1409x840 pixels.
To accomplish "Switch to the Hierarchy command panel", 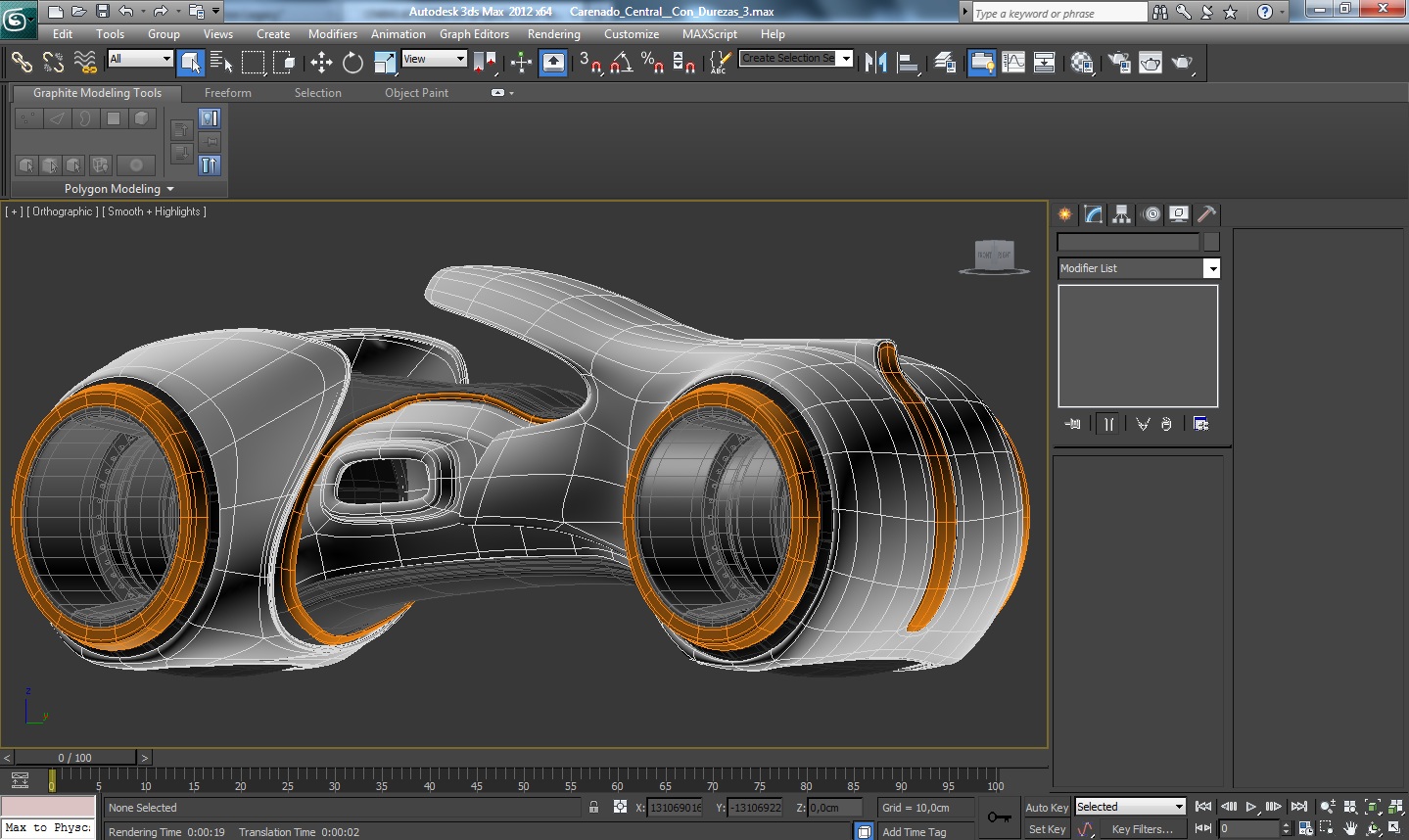I will pyautogui.click(x=1121, y=214).
